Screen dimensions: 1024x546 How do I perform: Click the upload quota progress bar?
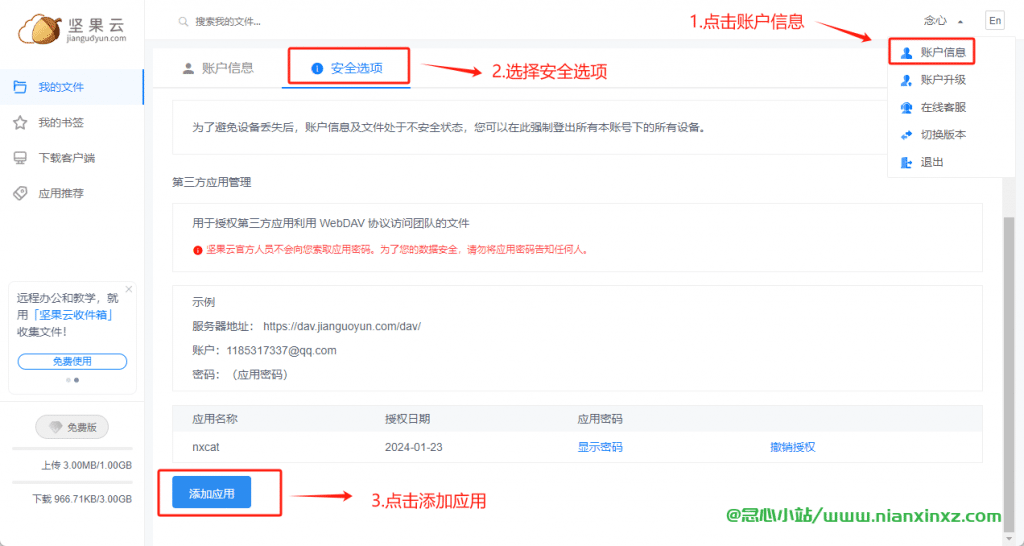click(72, 449)
